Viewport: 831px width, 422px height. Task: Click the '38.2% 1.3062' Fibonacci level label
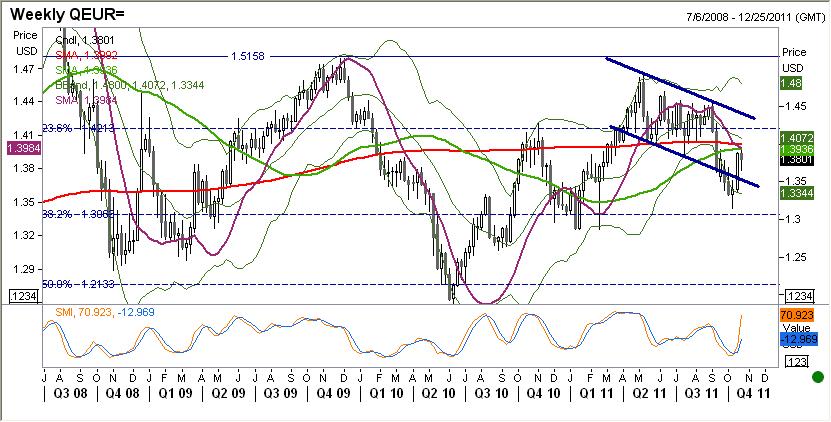(x=78, y=214)
